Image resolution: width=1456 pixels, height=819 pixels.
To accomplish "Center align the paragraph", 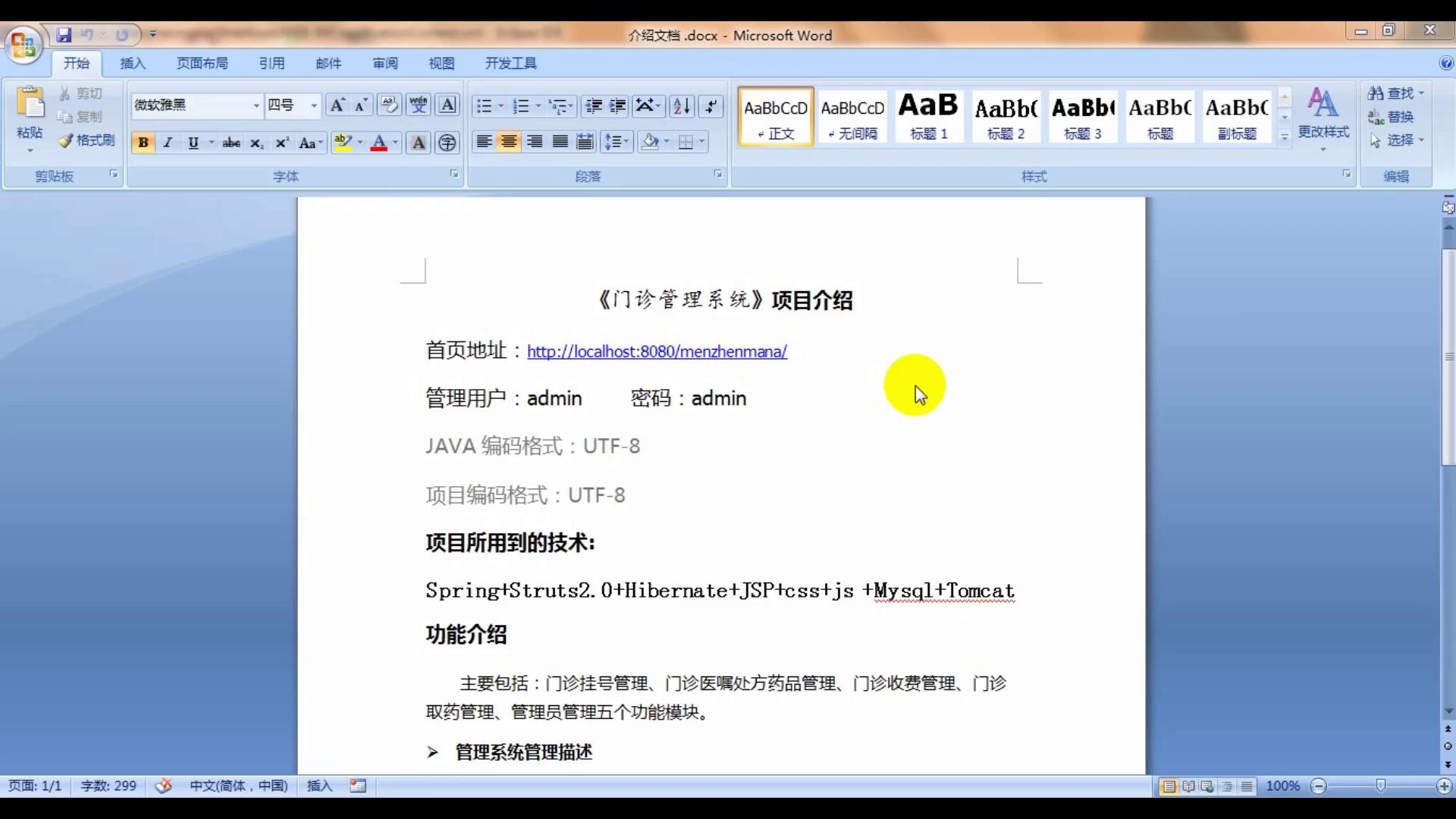I will [509, 142].
